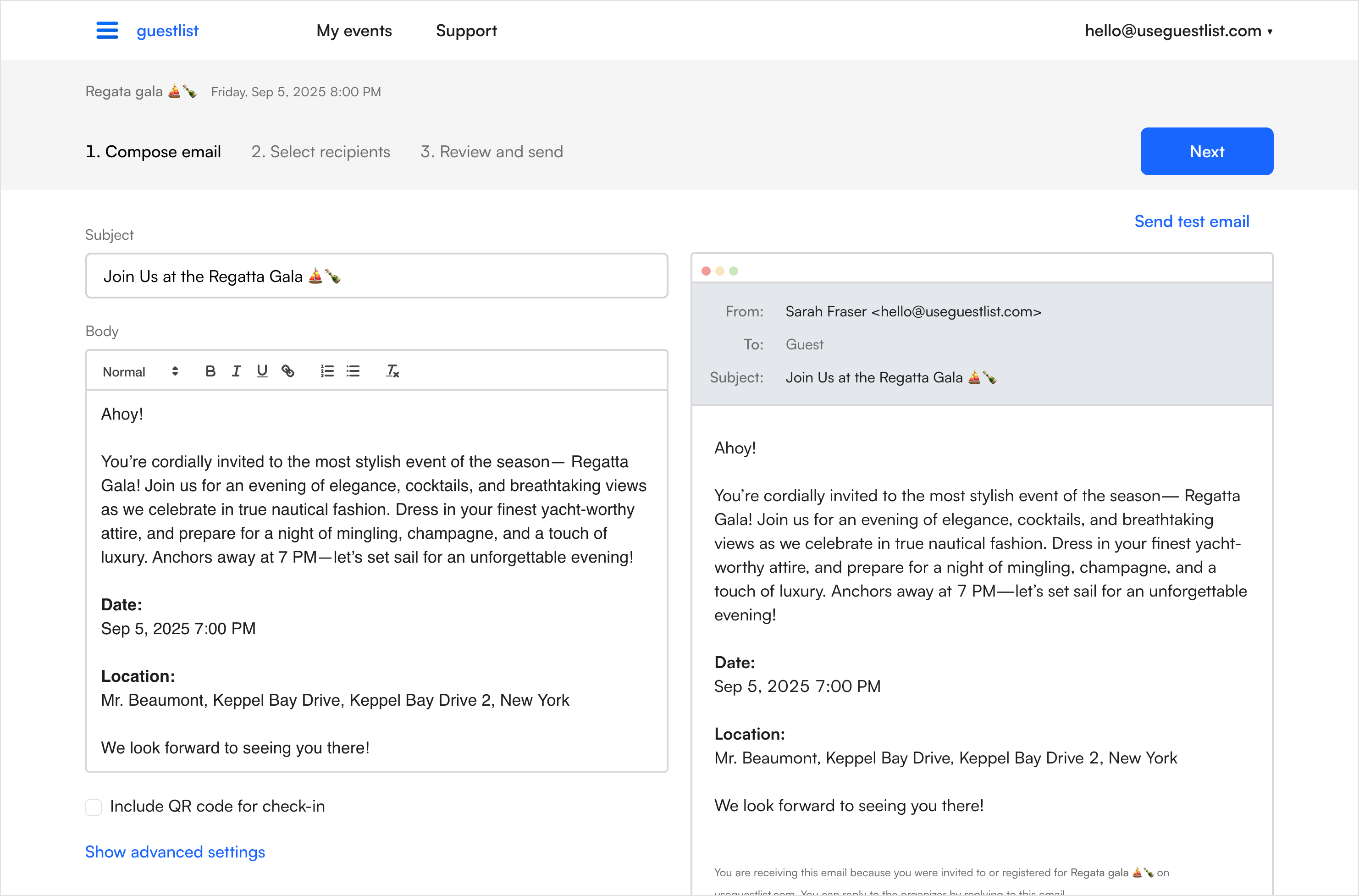Create a bulleted list
Image resolution: width=1359 pixels, height=896 pixels.
coord(353,371)
